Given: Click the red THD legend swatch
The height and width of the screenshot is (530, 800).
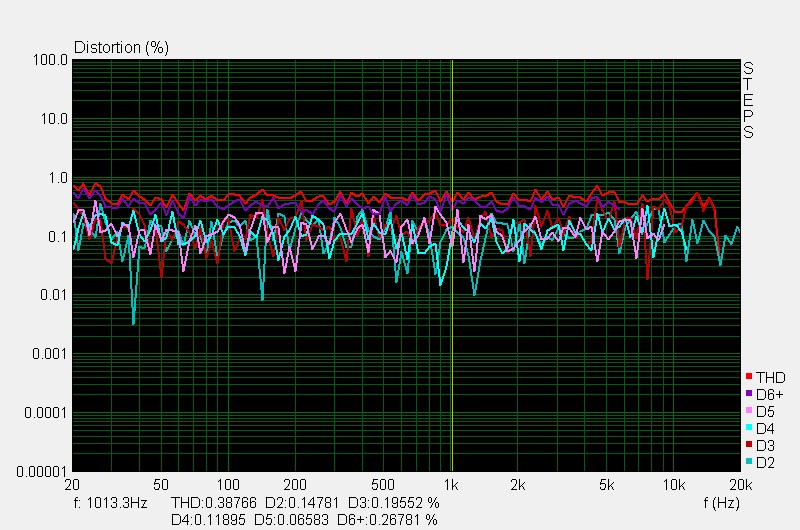Looking at the screenshot, I should click(x=749, y=376).
